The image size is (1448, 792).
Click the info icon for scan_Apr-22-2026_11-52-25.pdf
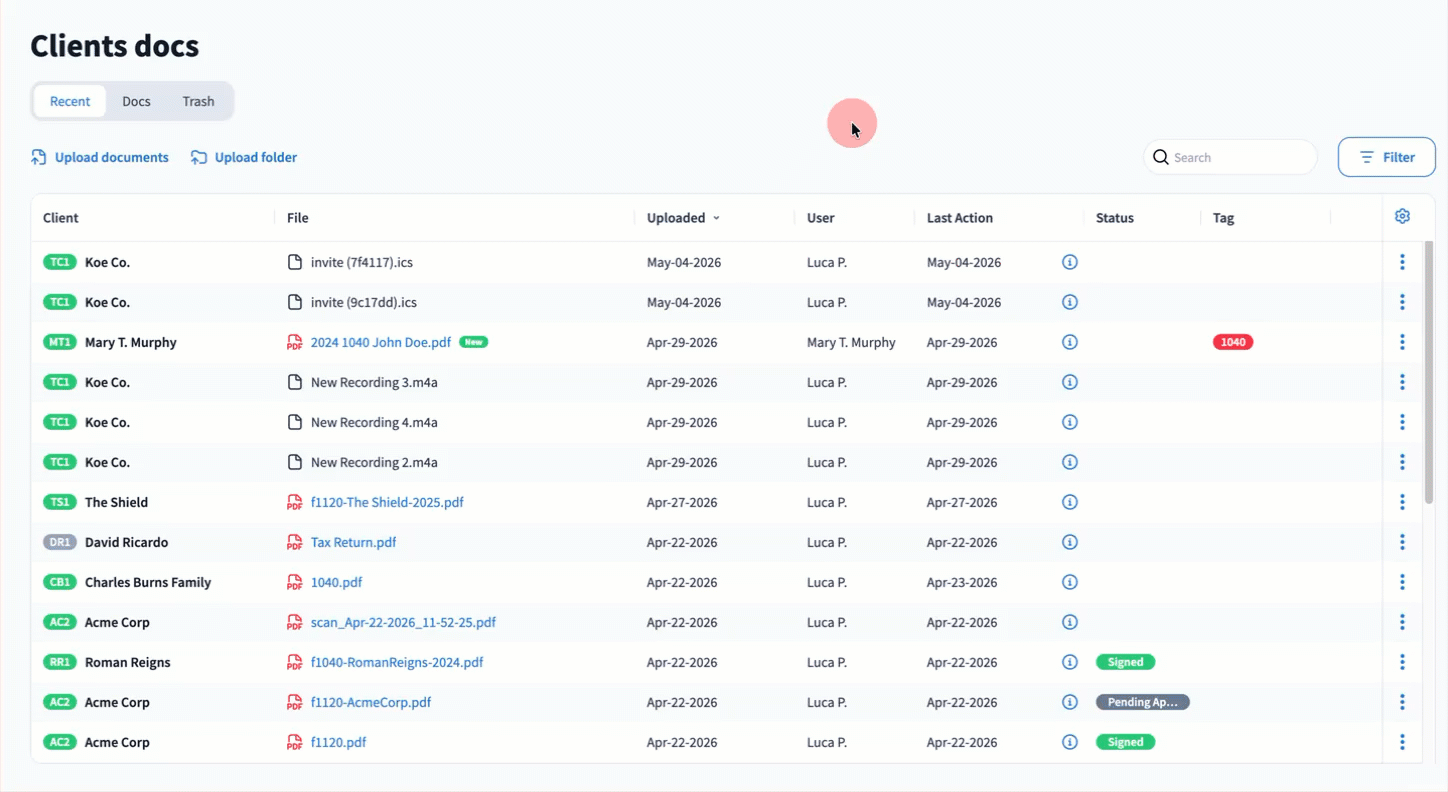click(x=1069, y=622)
